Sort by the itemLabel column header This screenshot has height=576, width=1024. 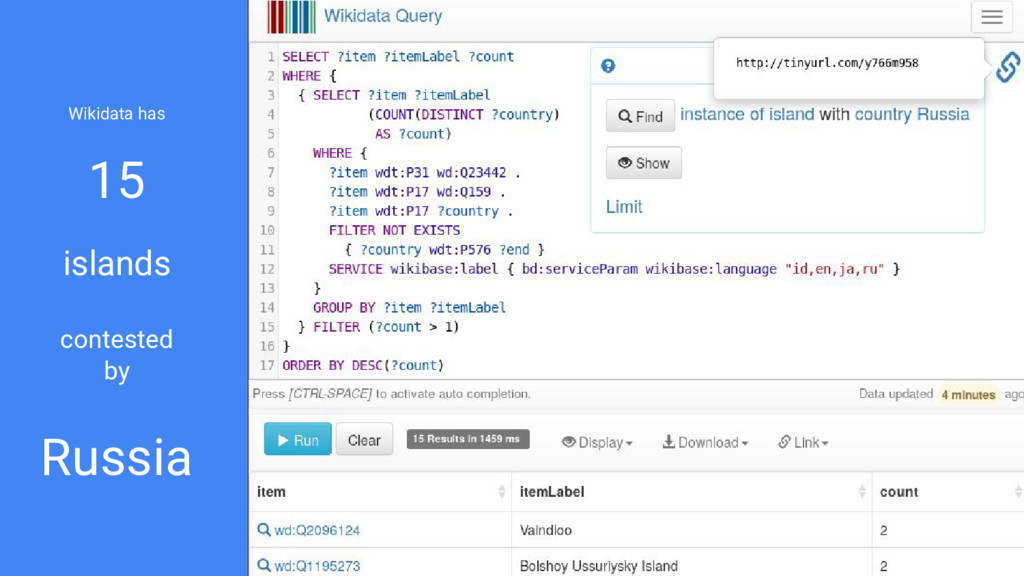(x=692, y=492)
